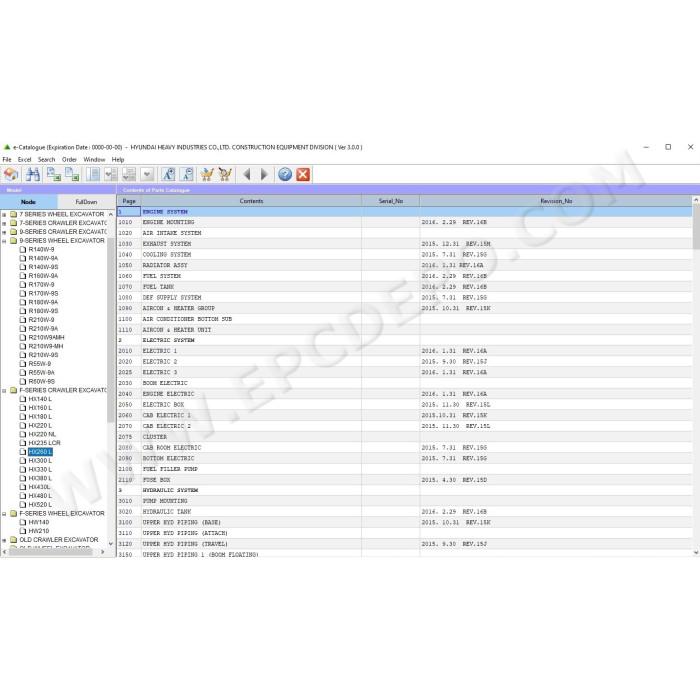
Task: Select the HW210 model
Action: (39, 531)
